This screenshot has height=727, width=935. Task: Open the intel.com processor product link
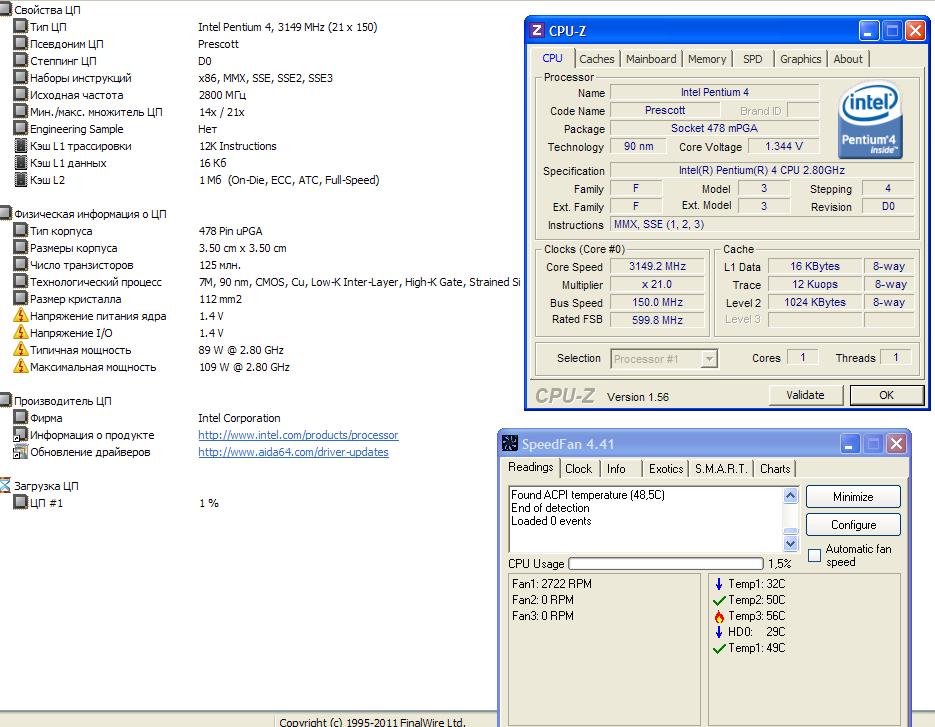click(x=298, y=435)
